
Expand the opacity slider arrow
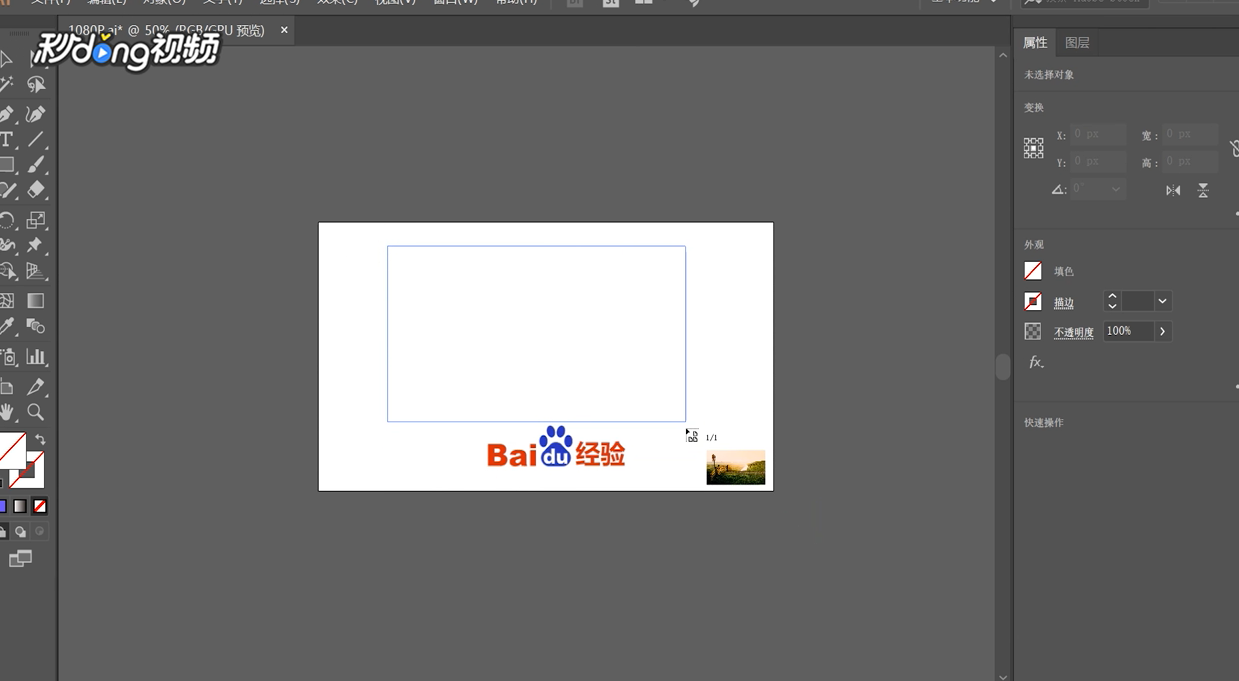[x=1162, y=331]
